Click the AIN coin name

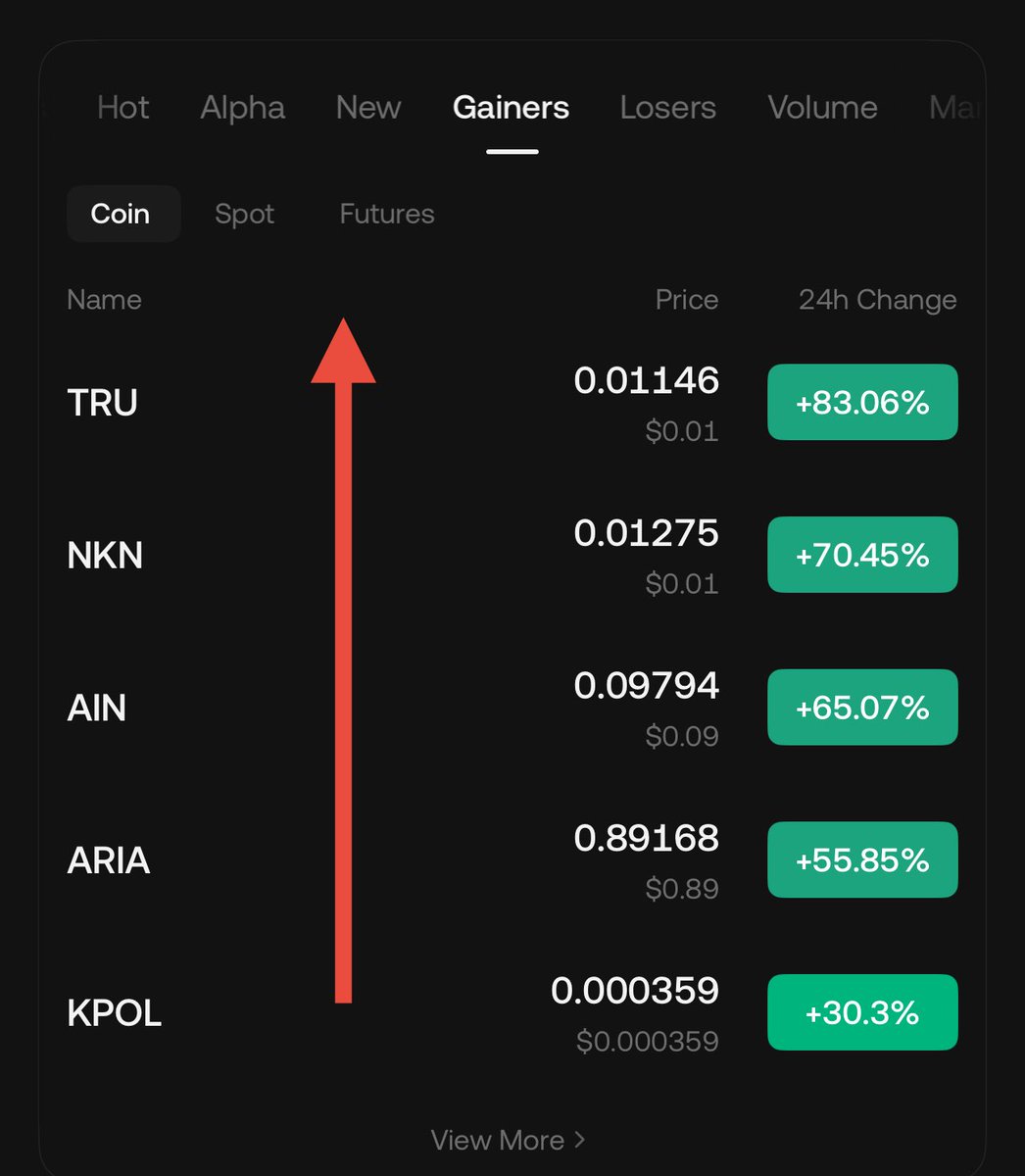pyautogui.click(x=96, y=708)
